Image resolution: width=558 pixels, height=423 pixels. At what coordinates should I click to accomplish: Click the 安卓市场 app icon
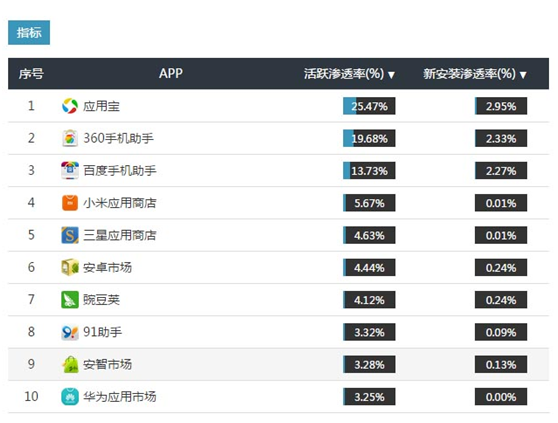(x=70, y=268)
